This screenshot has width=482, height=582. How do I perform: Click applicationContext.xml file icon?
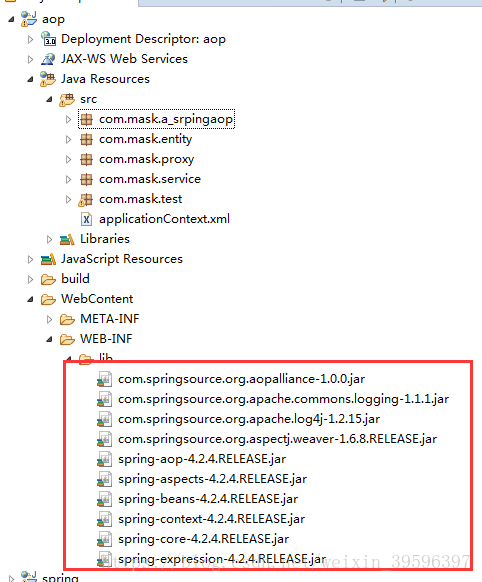pyautogui.click(x=86, y=219)
